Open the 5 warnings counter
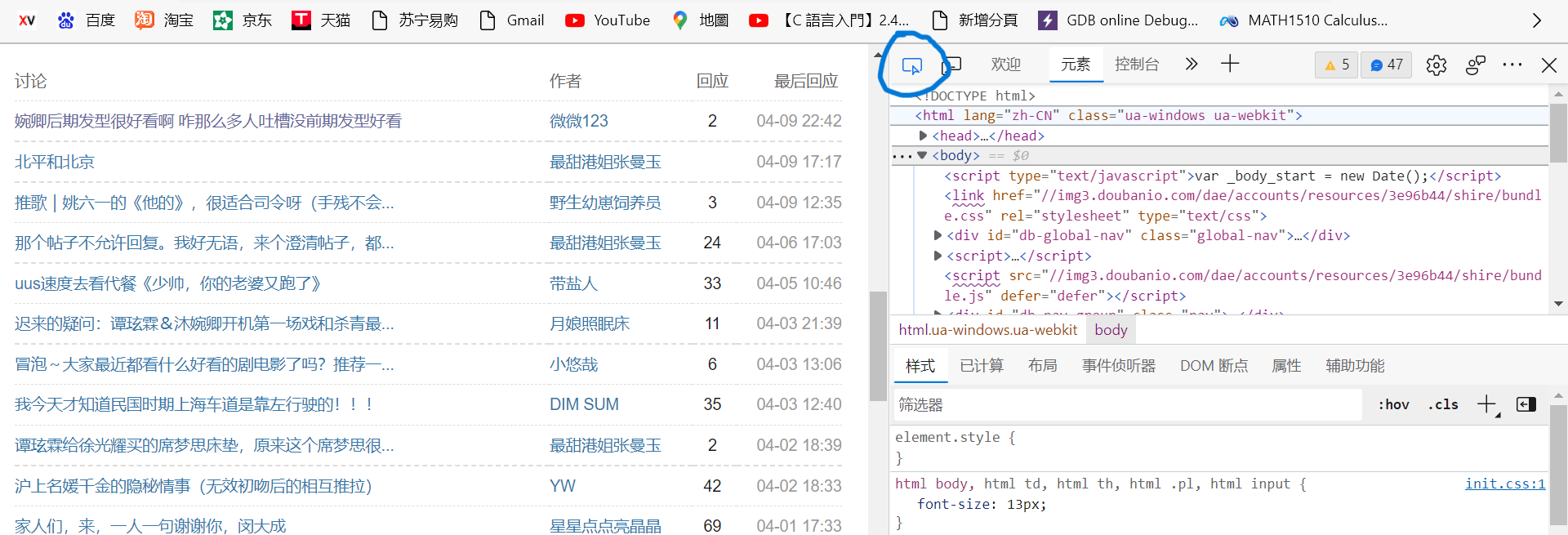Screen dimensions: 1568x535 [x=1336, y=65]
